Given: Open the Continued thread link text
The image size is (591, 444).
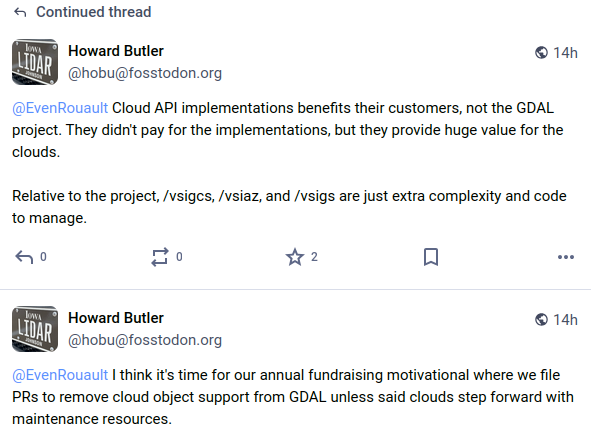Looking at the screenshot, I should [93, 12].
